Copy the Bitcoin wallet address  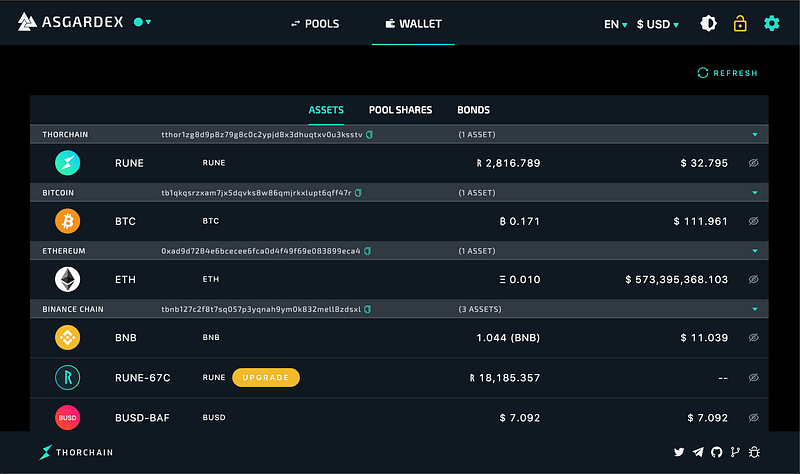[358, 192]
